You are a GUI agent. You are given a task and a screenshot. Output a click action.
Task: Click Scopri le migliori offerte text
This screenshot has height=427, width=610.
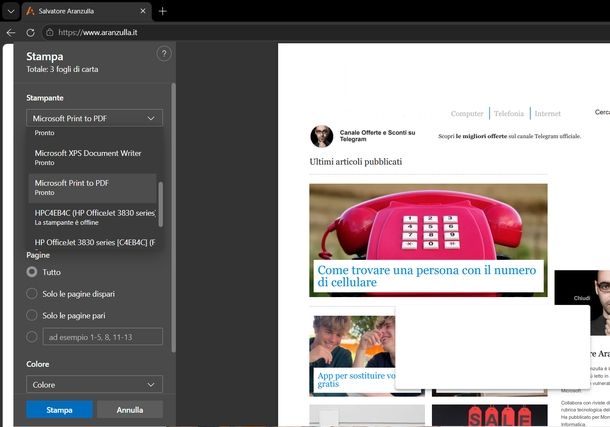[x=509, y=136]
